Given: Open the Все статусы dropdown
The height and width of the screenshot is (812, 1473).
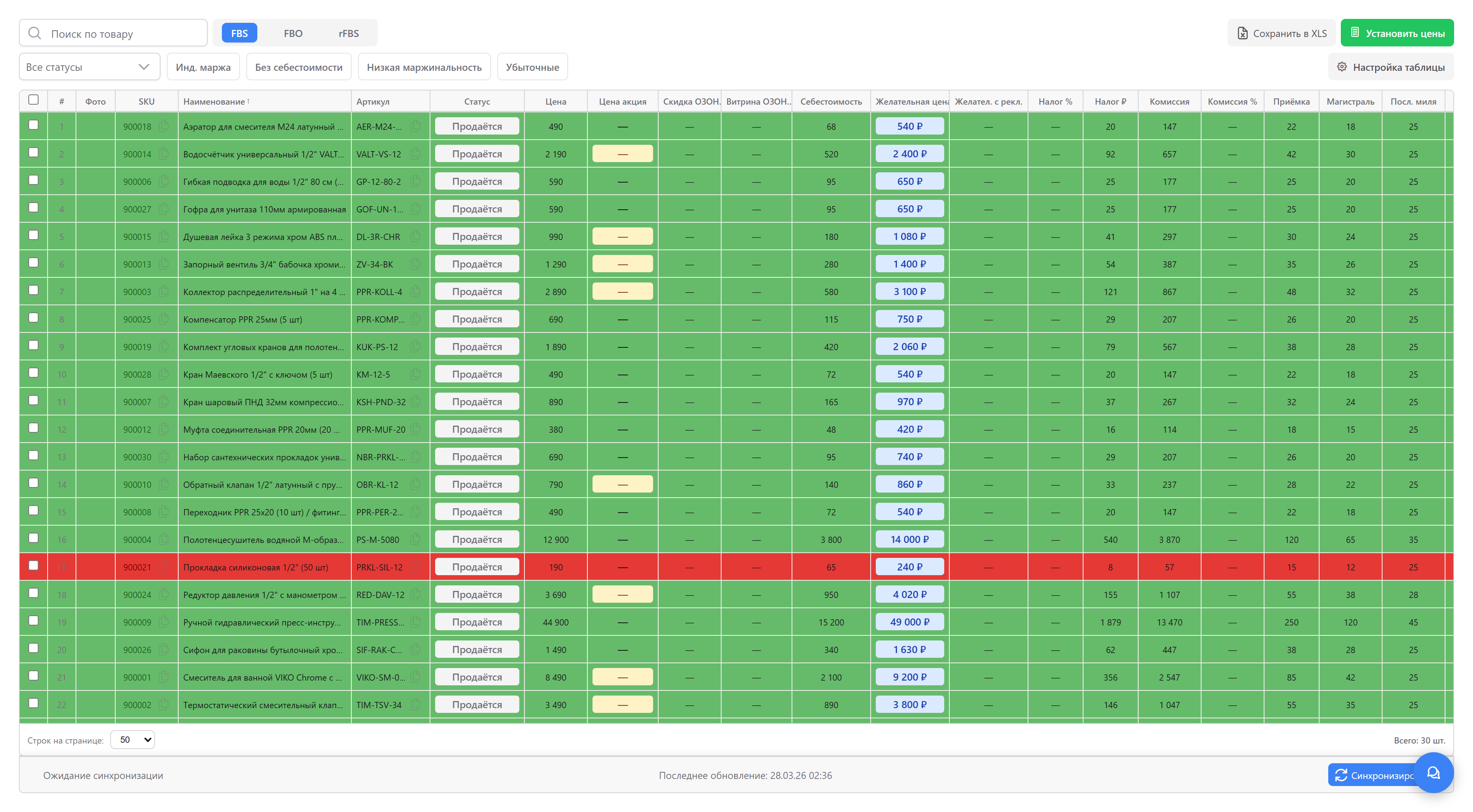Looking at the screenshot, I should click(x=89, y=67).
